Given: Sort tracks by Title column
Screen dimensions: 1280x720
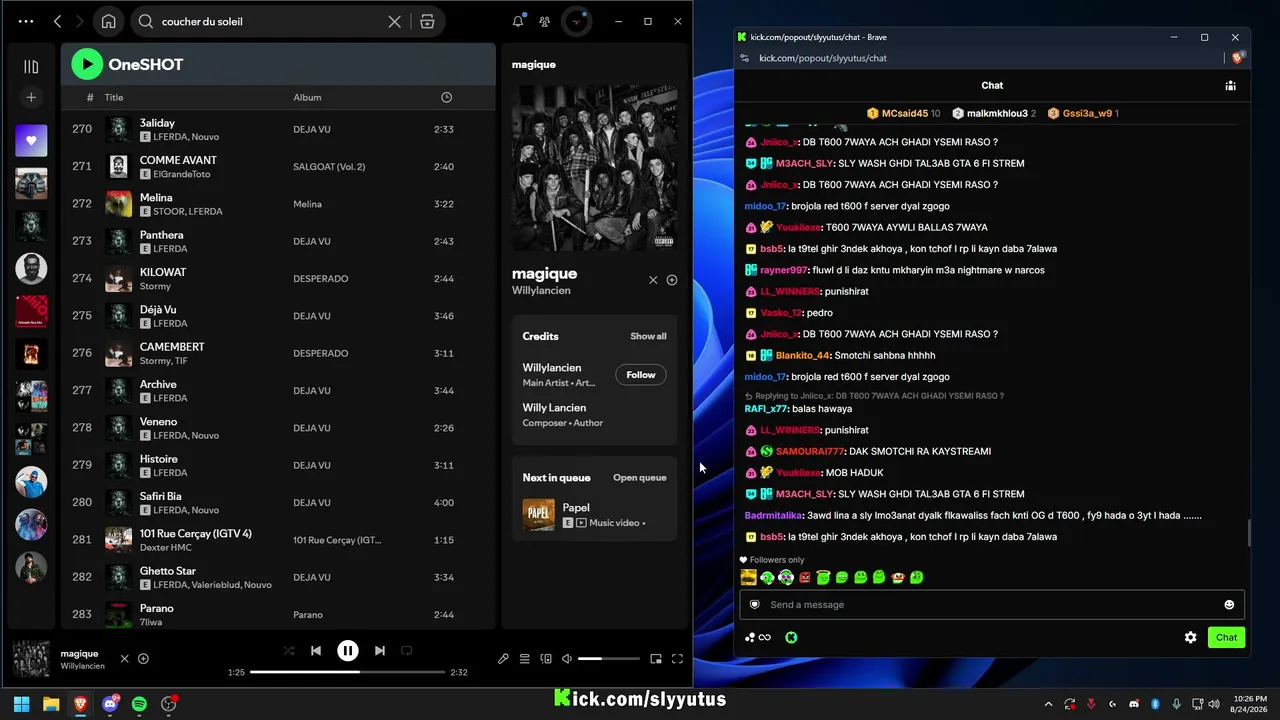Looking at the screenshot, I should point(114,97).
